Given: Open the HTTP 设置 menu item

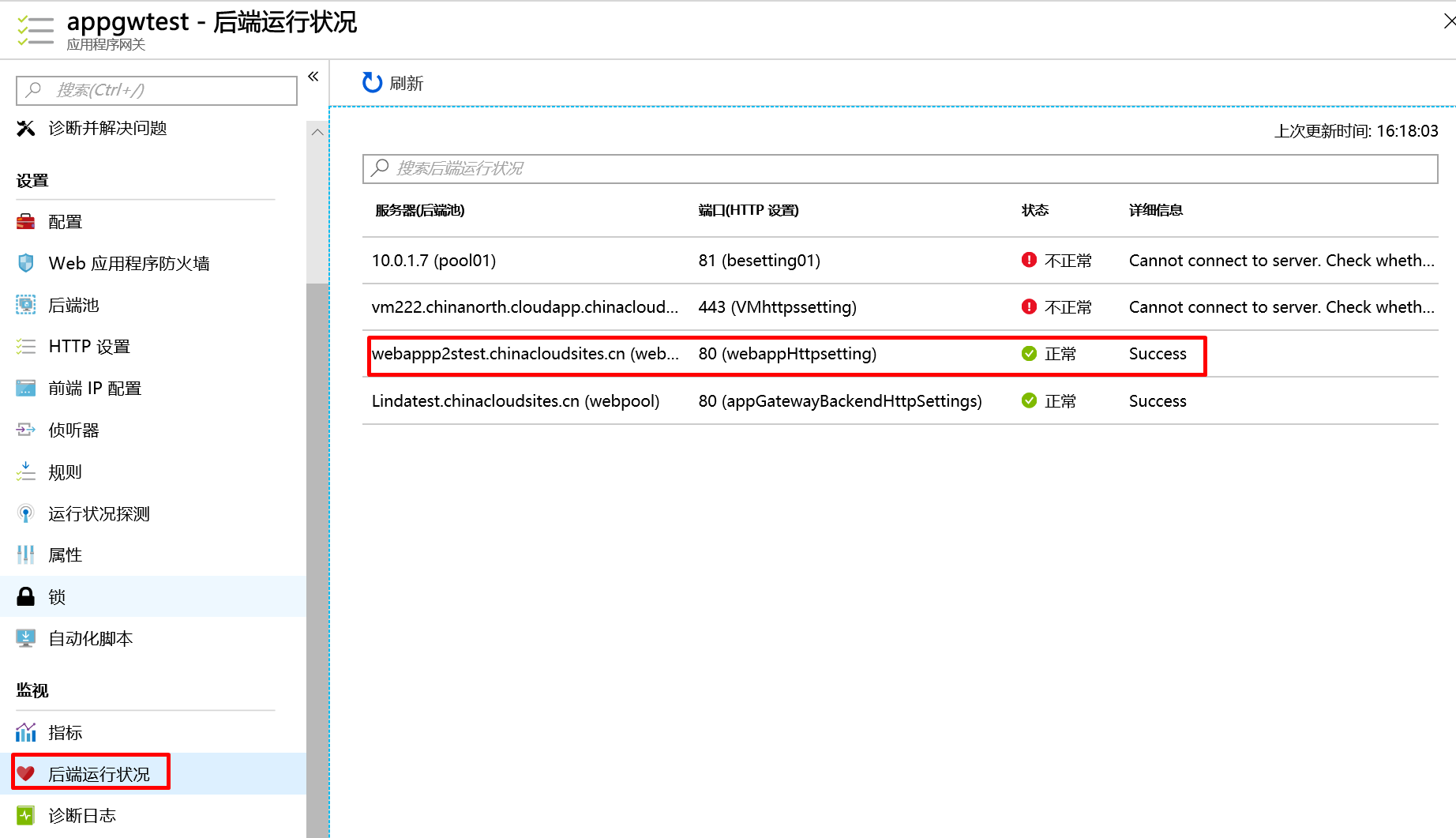Looking at the screenshot, I should coord(89,347).
